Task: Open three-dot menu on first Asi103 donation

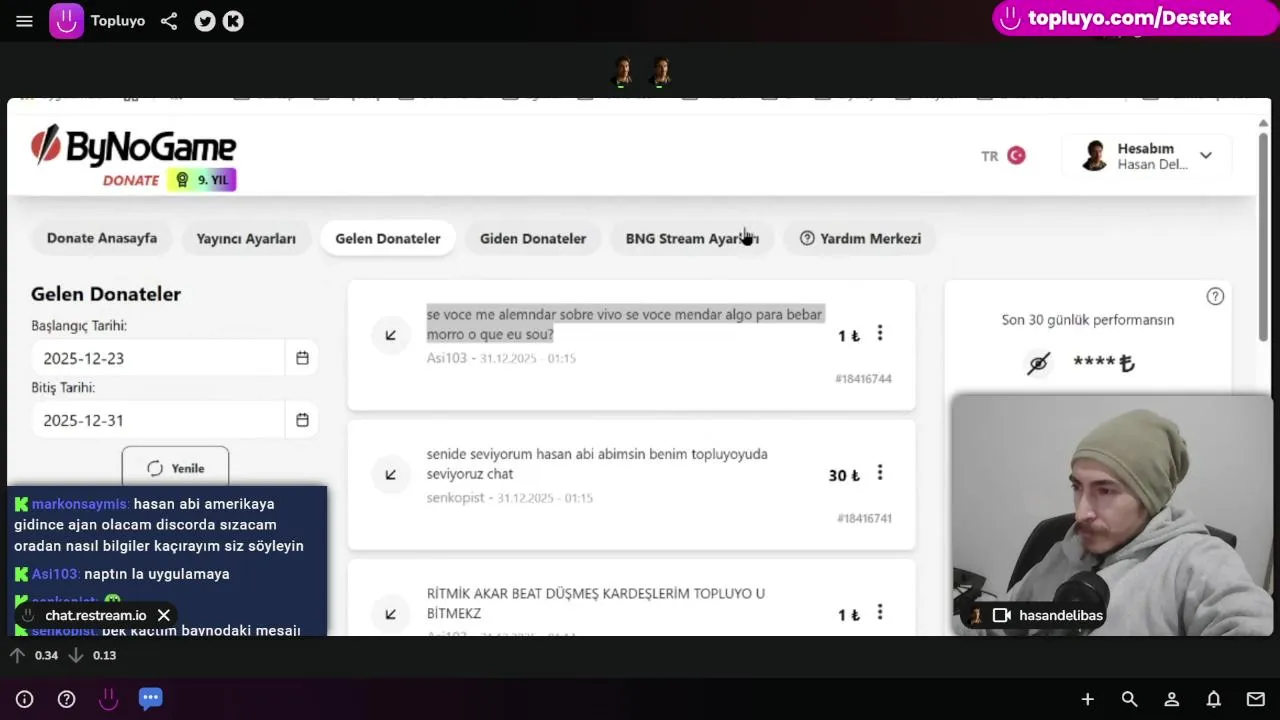Action: point(880,333)
